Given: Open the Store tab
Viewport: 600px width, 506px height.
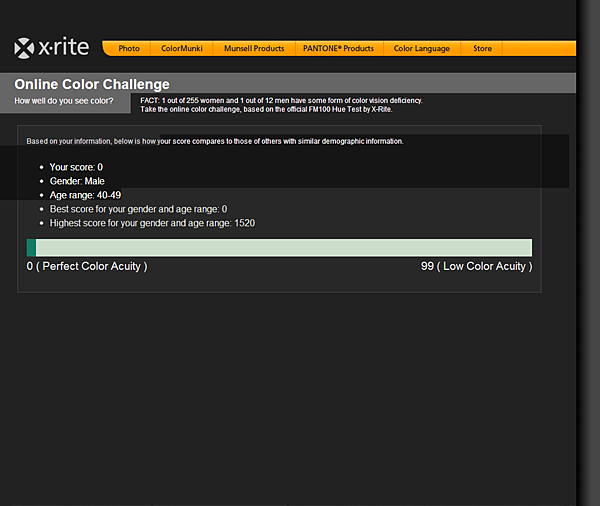Looking at the screenshot, I should 482,49.
